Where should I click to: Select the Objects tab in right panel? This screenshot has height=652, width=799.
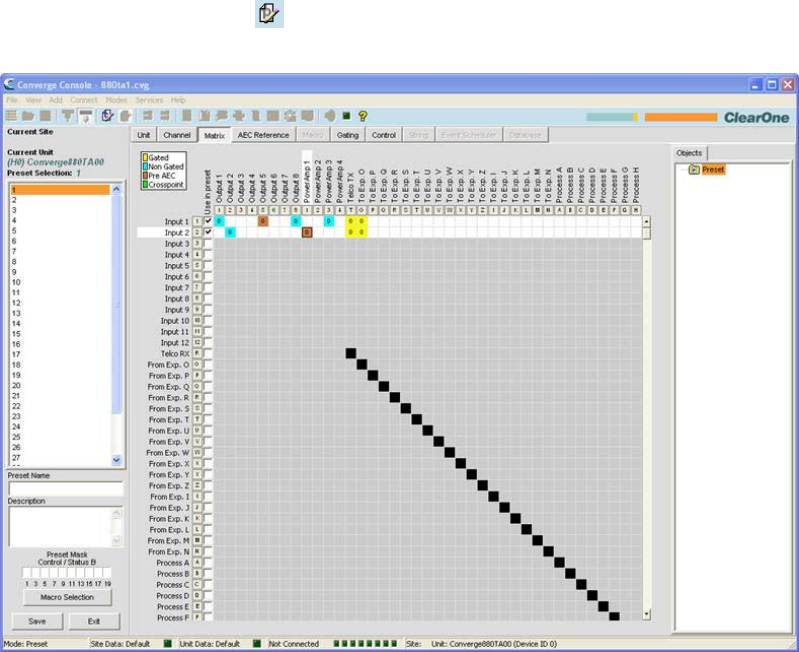[x=689, y=153]
